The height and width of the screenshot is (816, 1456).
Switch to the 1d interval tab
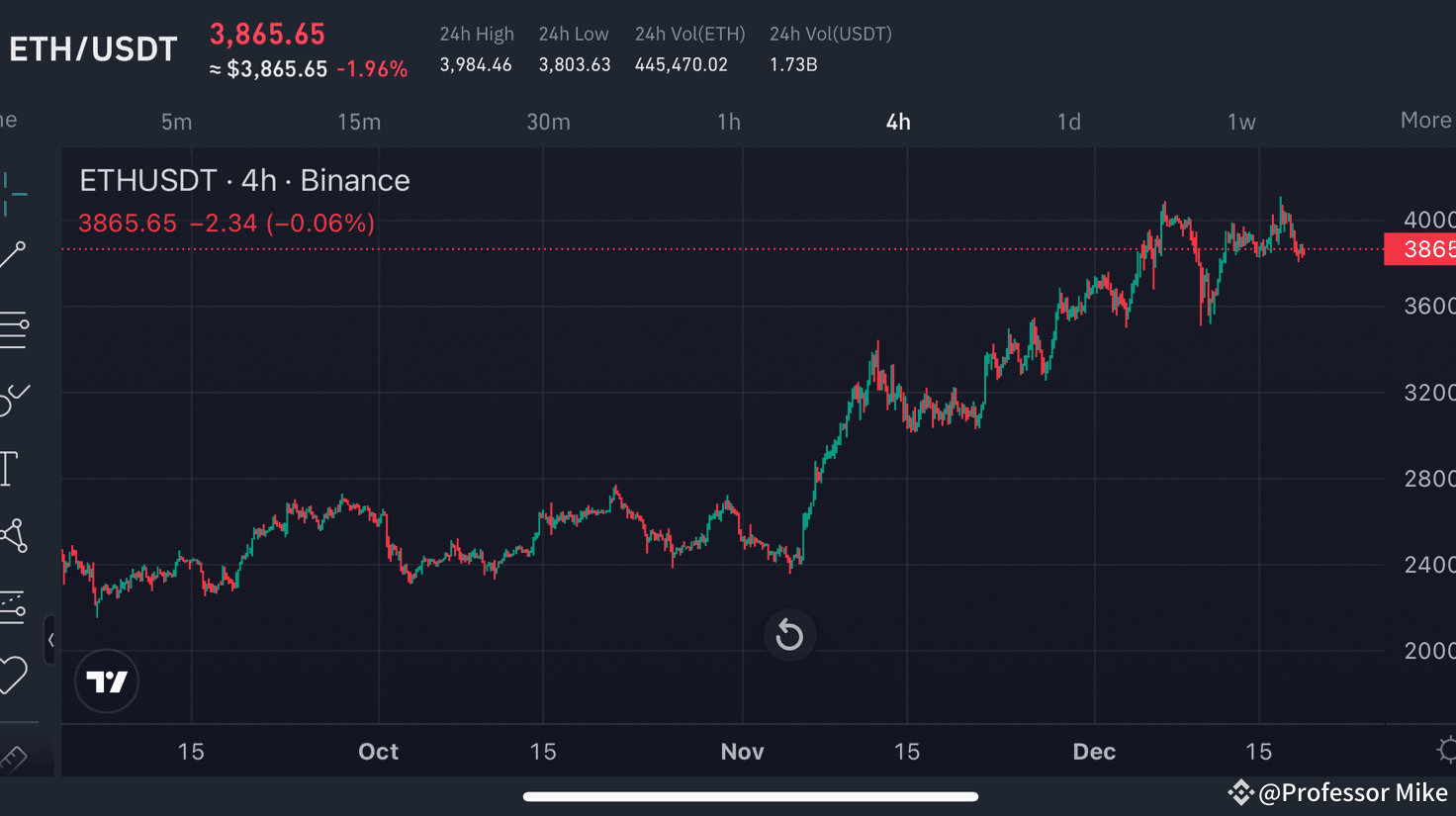1068,122
